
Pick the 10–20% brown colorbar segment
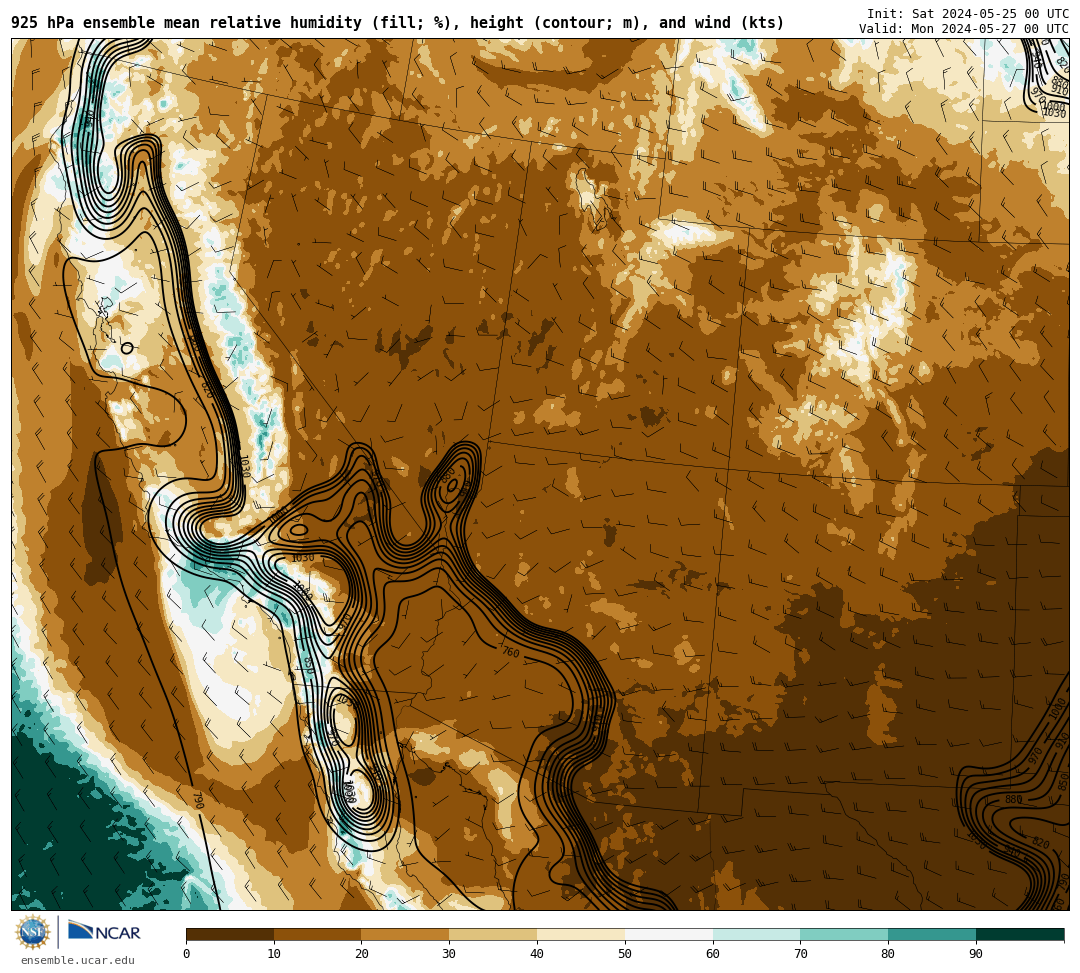click(318, 934)
